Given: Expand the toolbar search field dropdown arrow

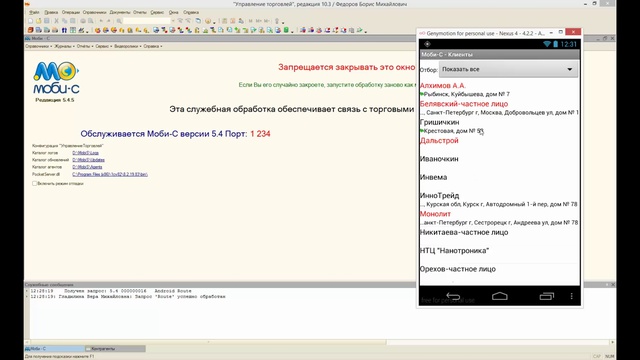Looking at the screenshot, I should pyautogui.click(x=173, y=21).
